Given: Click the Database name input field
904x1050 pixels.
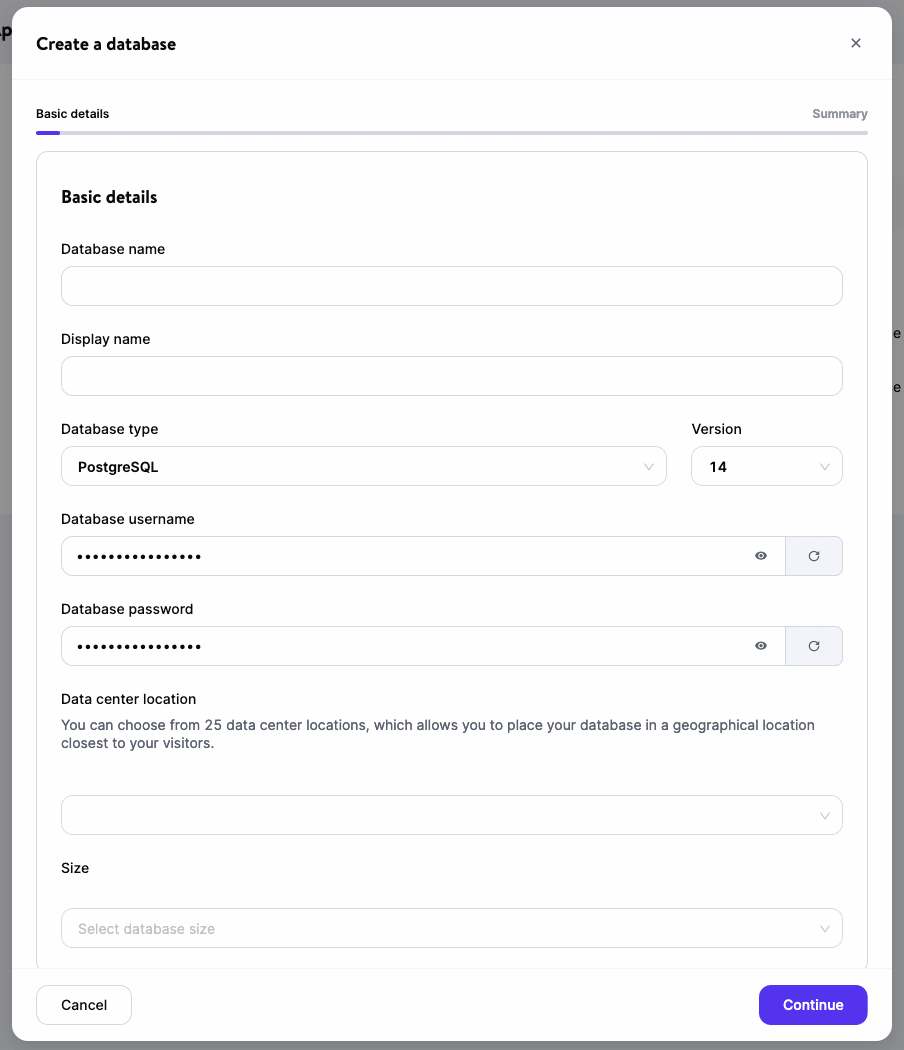Looking at the screenshot, I should point(451,286).
